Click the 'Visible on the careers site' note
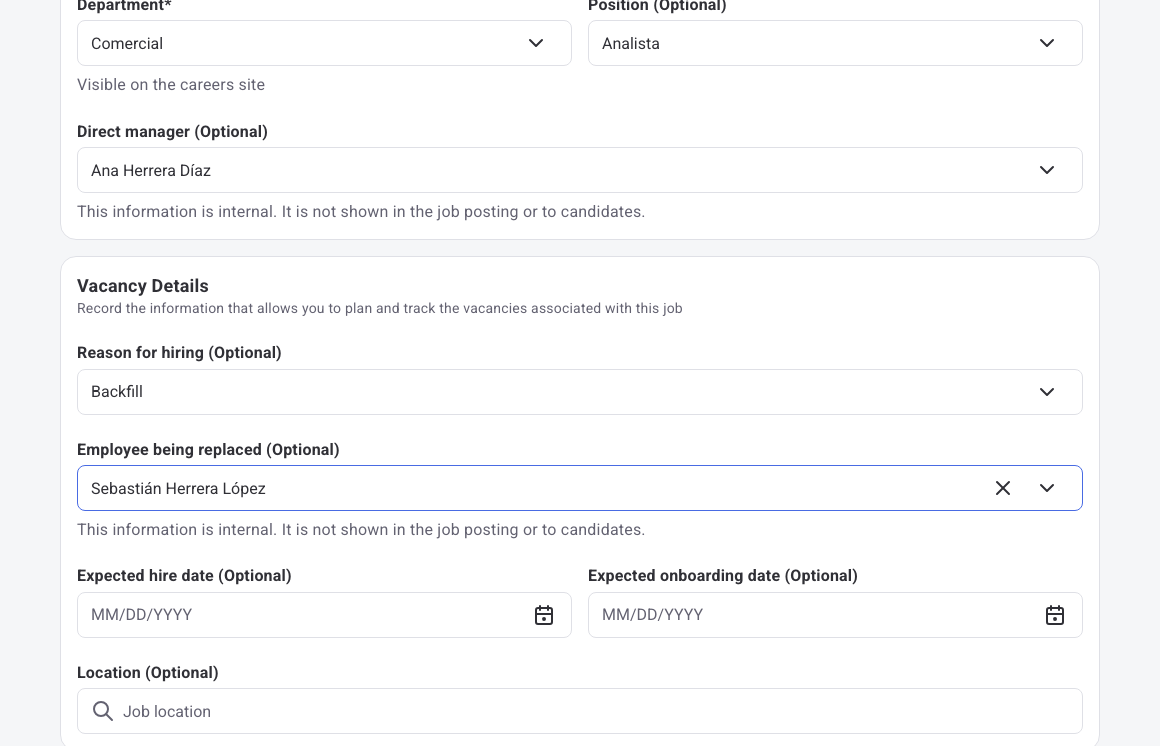The height and width of the screenshot is (746, 1160). (171, 85)
